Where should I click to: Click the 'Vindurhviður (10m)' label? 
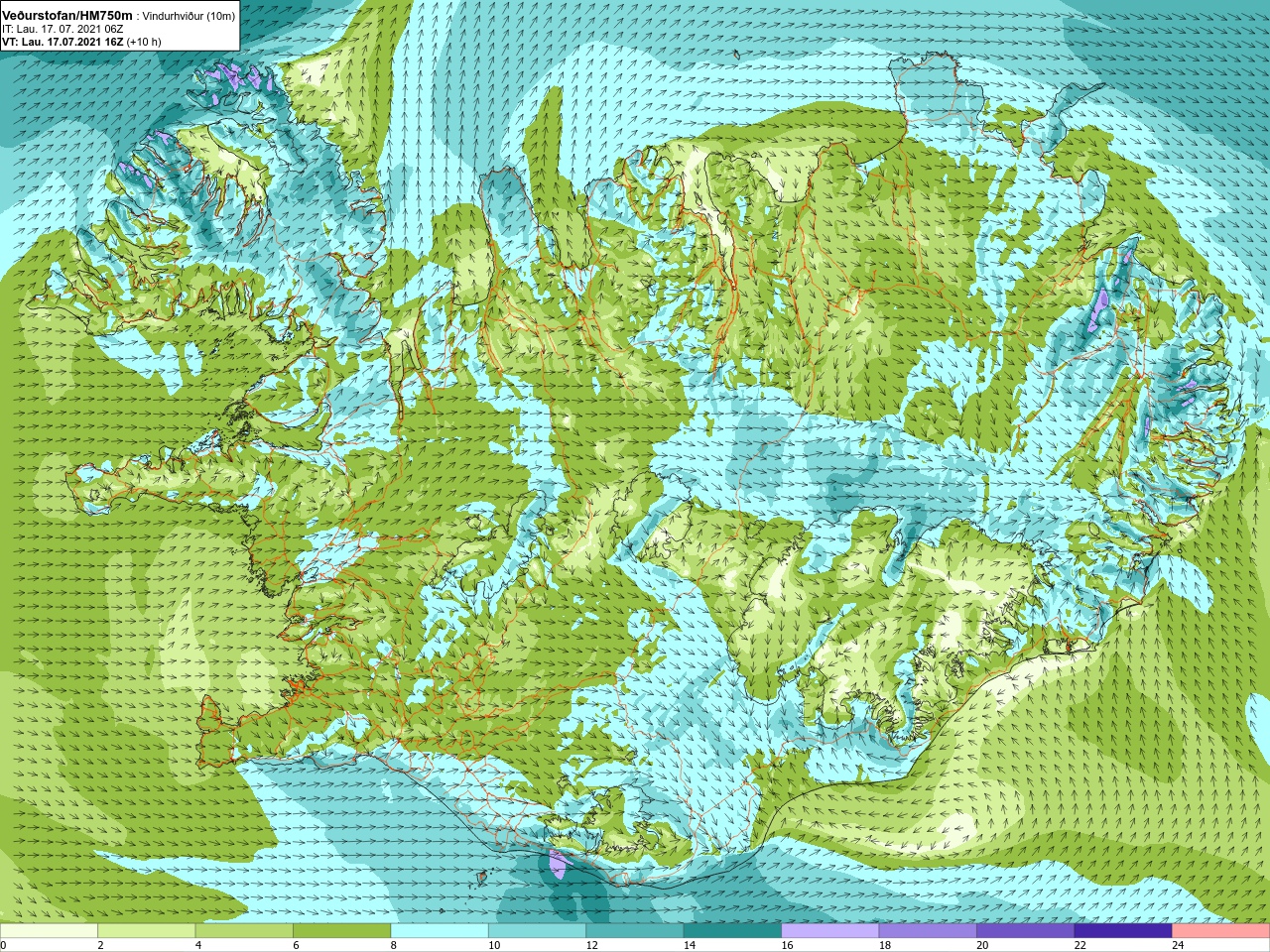[x=190, y=16]
